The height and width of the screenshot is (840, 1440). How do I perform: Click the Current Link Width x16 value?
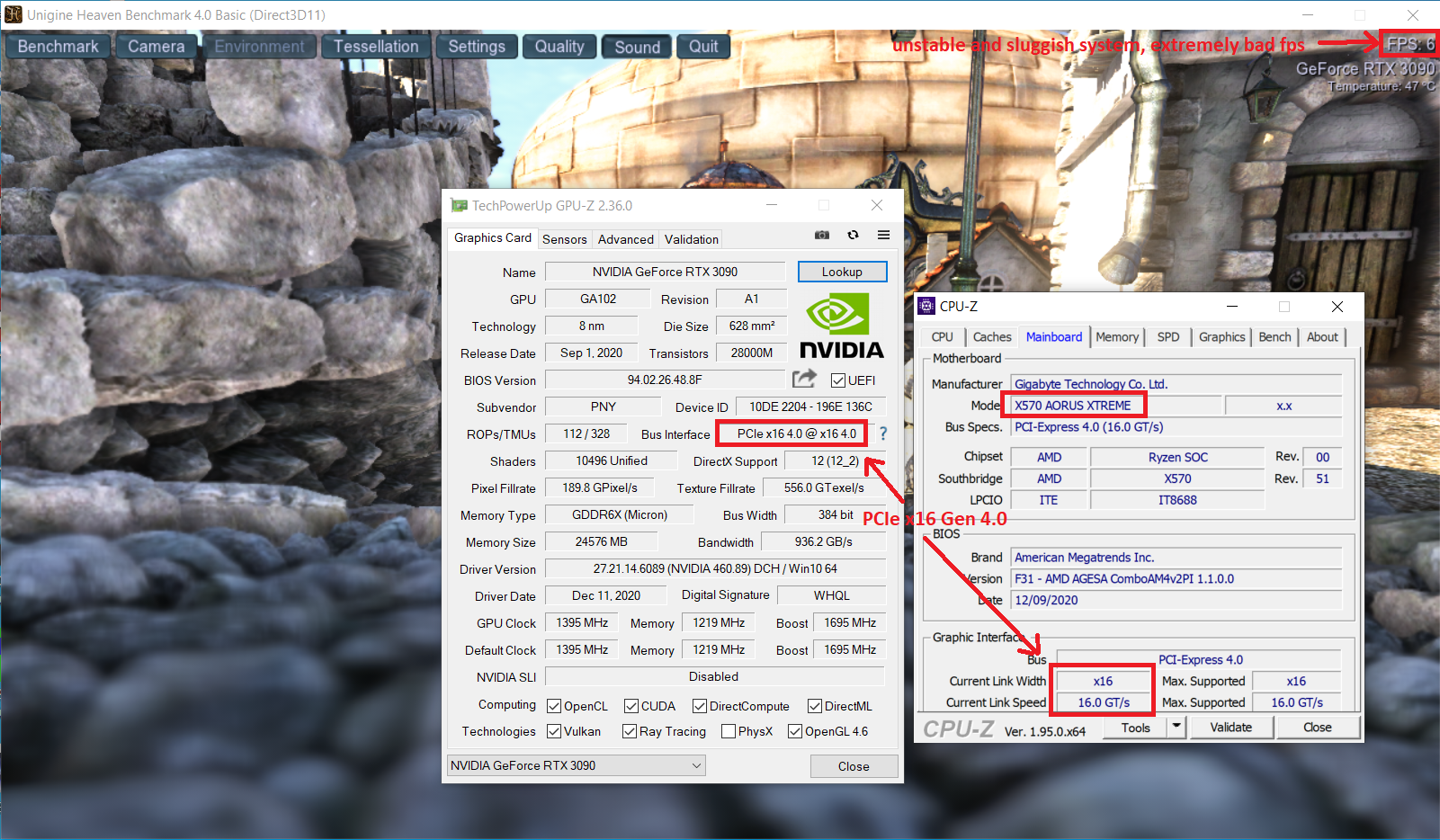1103,681
